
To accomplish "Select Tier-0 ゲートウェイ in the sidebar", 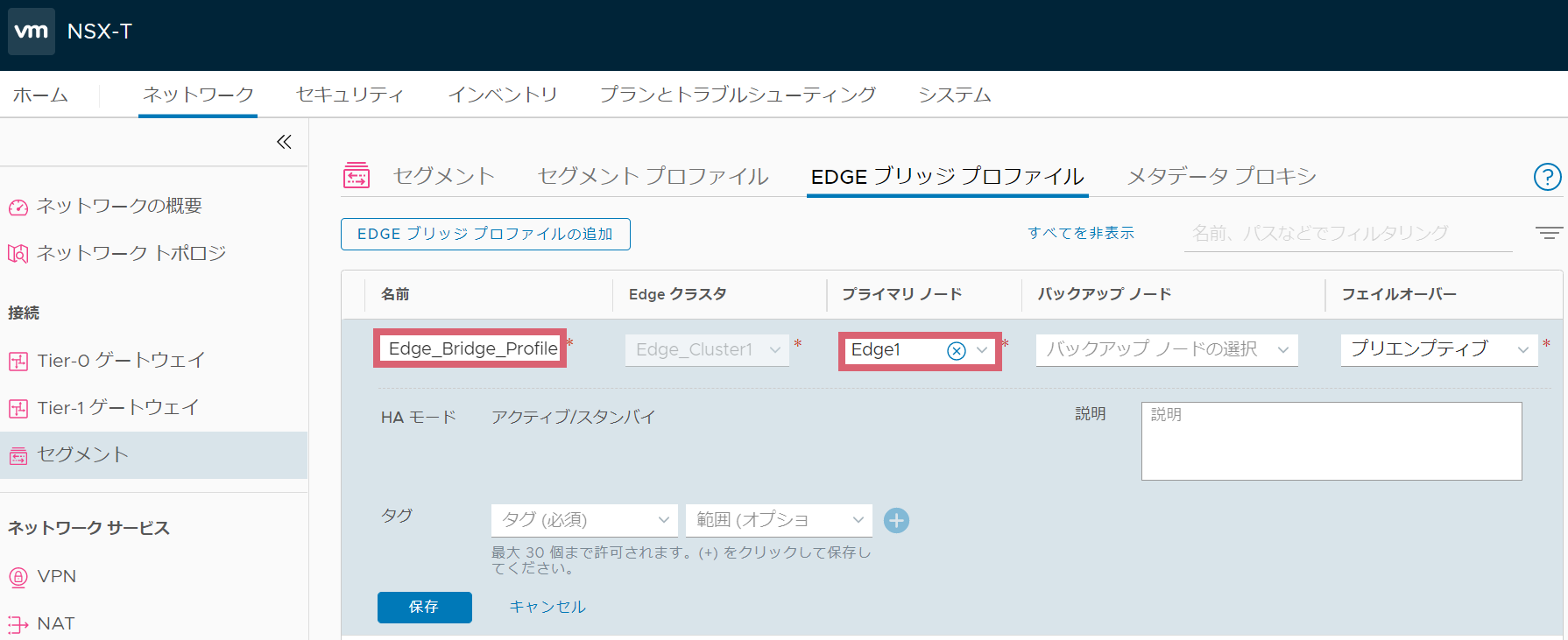I will (x=121, y=360).
